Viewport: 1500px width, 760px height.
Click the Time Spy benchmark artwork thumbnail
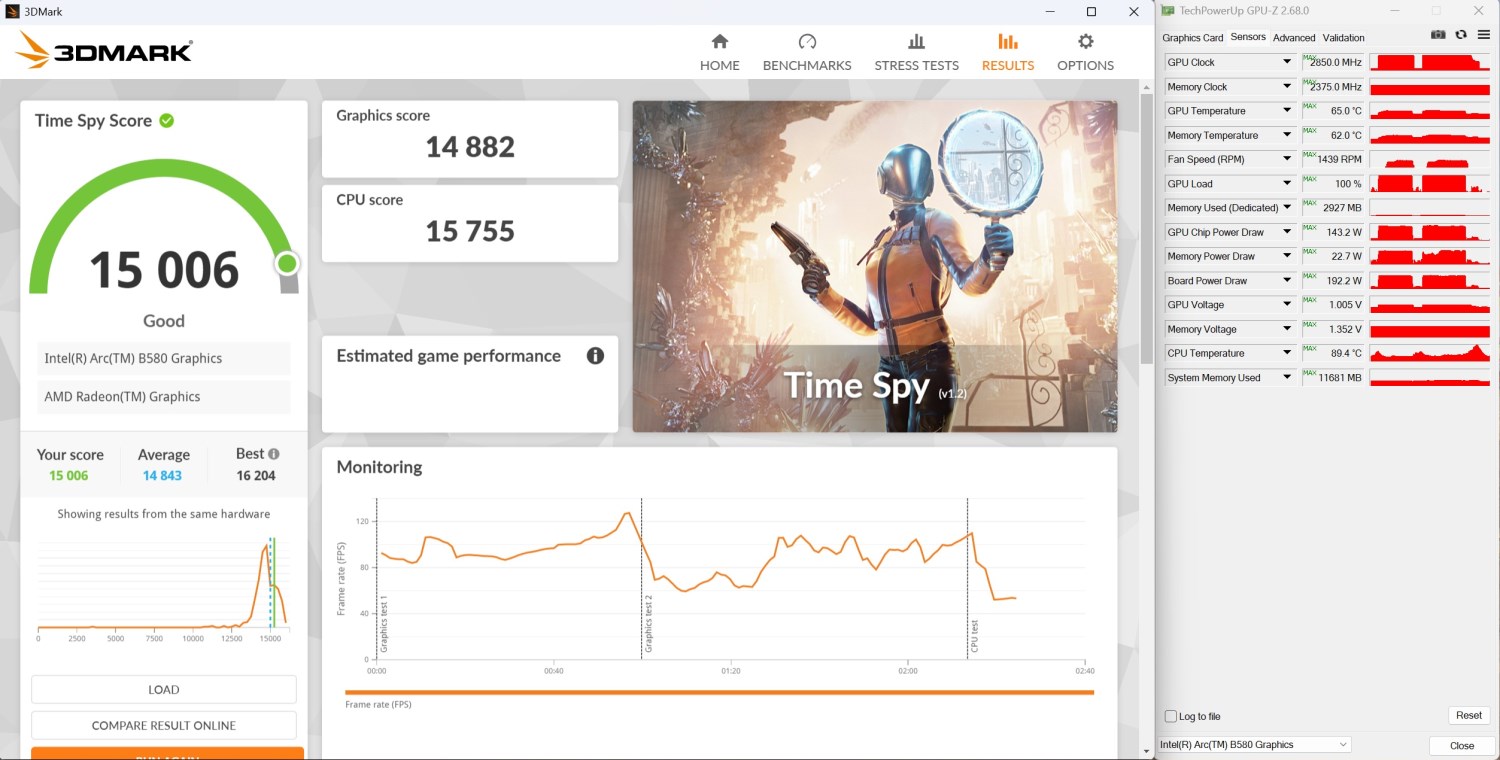875,266
